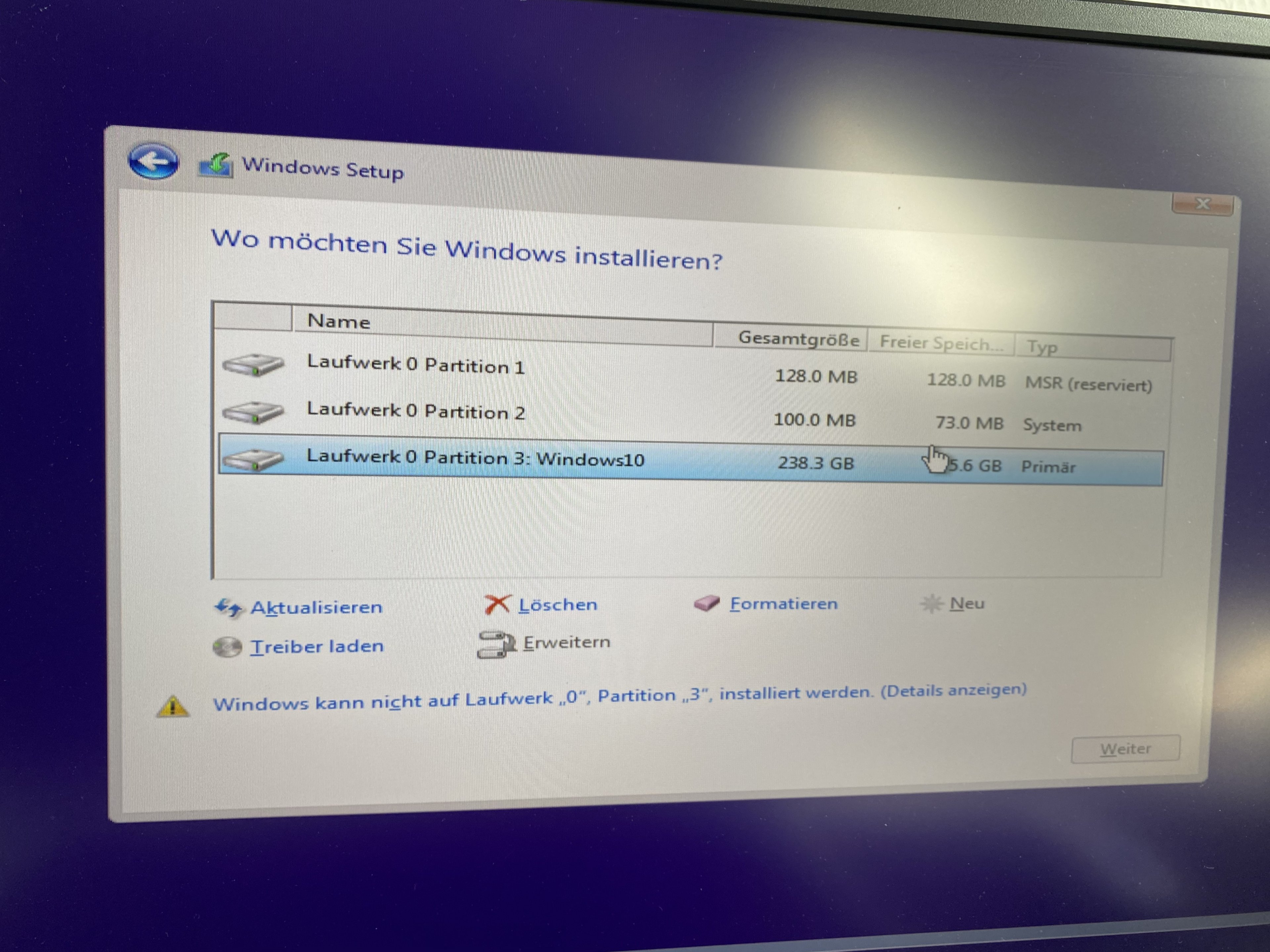Screen dimensions: 1270x952
Task: Click the eraser icon for Formatieren
Action: (707, 603)
